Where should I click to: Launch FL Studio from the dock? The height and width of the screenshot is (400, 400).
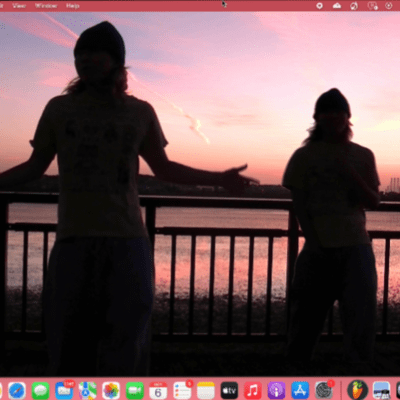[357, 390]
